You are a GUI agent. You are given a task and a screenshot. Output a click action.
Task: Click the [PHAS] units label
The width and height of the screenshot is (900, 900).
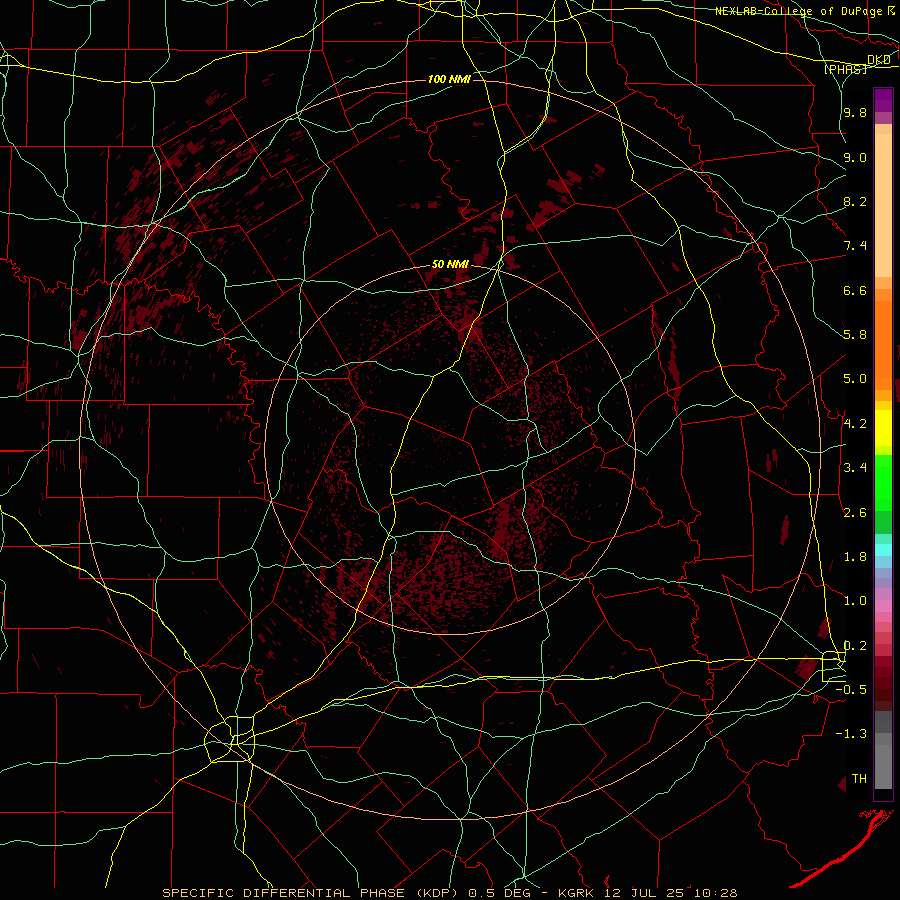(x=845, y=69)
